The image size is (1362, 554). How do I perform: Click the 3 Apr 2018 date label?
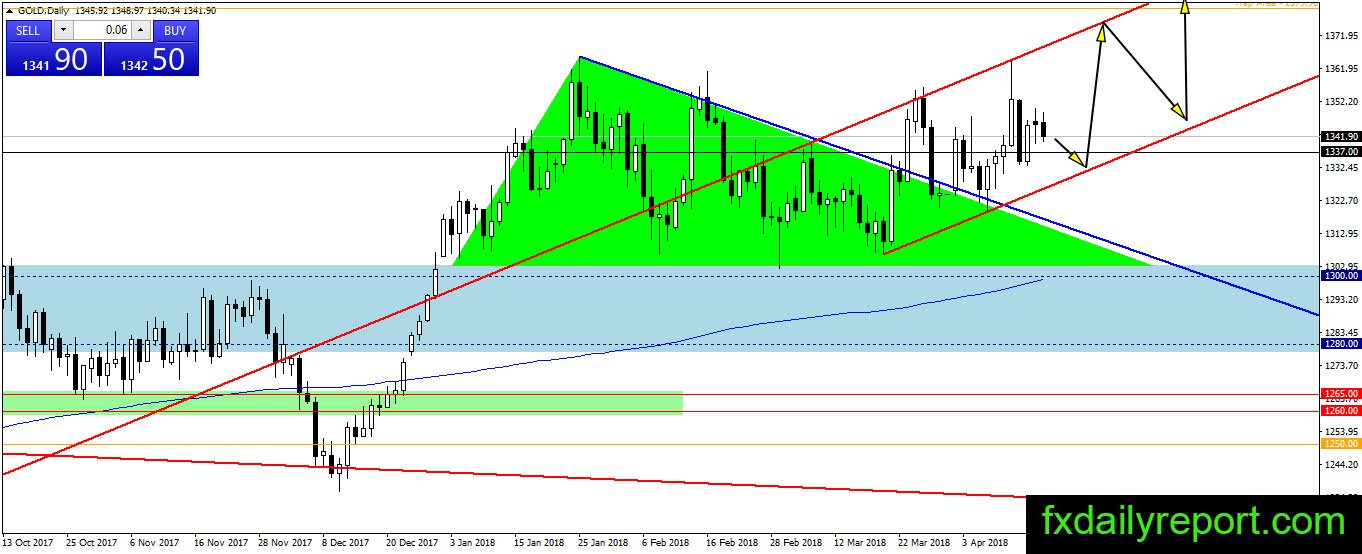pos(985,543)
